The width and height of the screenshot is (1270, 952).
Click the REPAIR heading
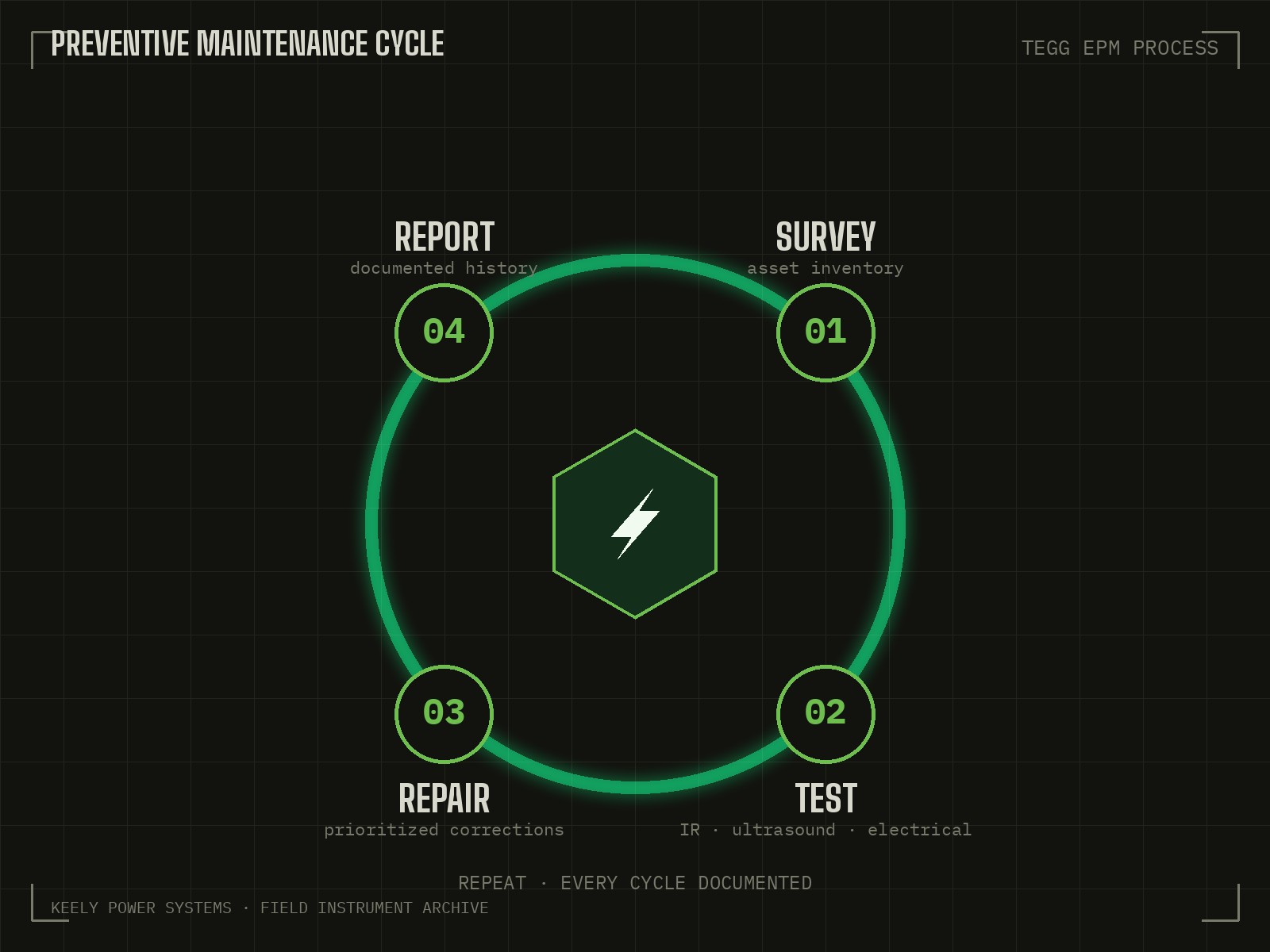444,798
